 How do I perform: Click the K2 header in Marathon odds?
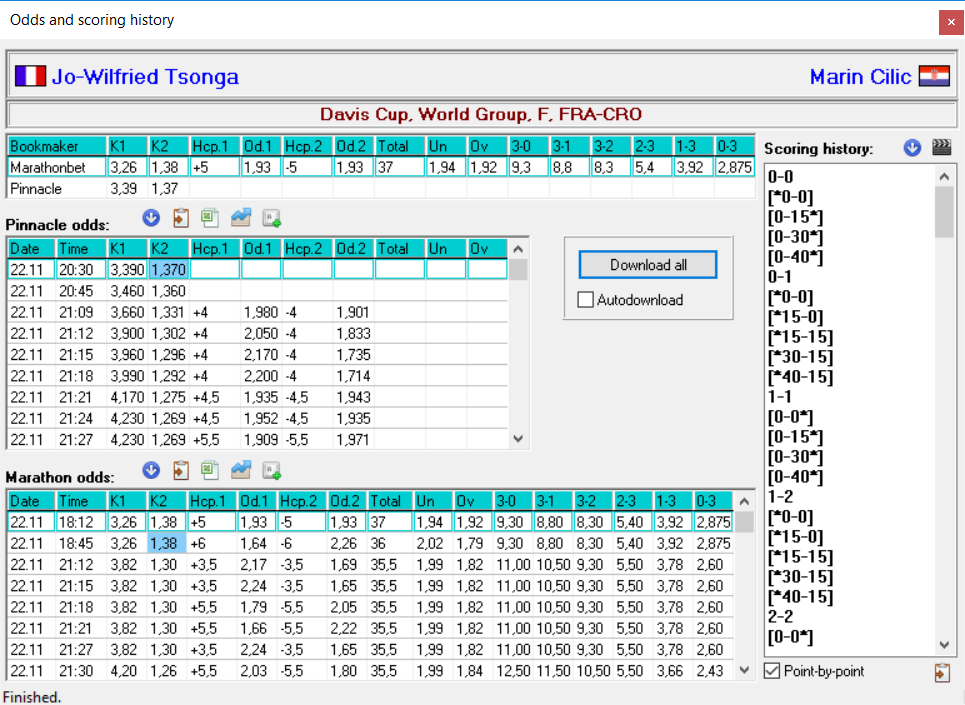point(166,501)
